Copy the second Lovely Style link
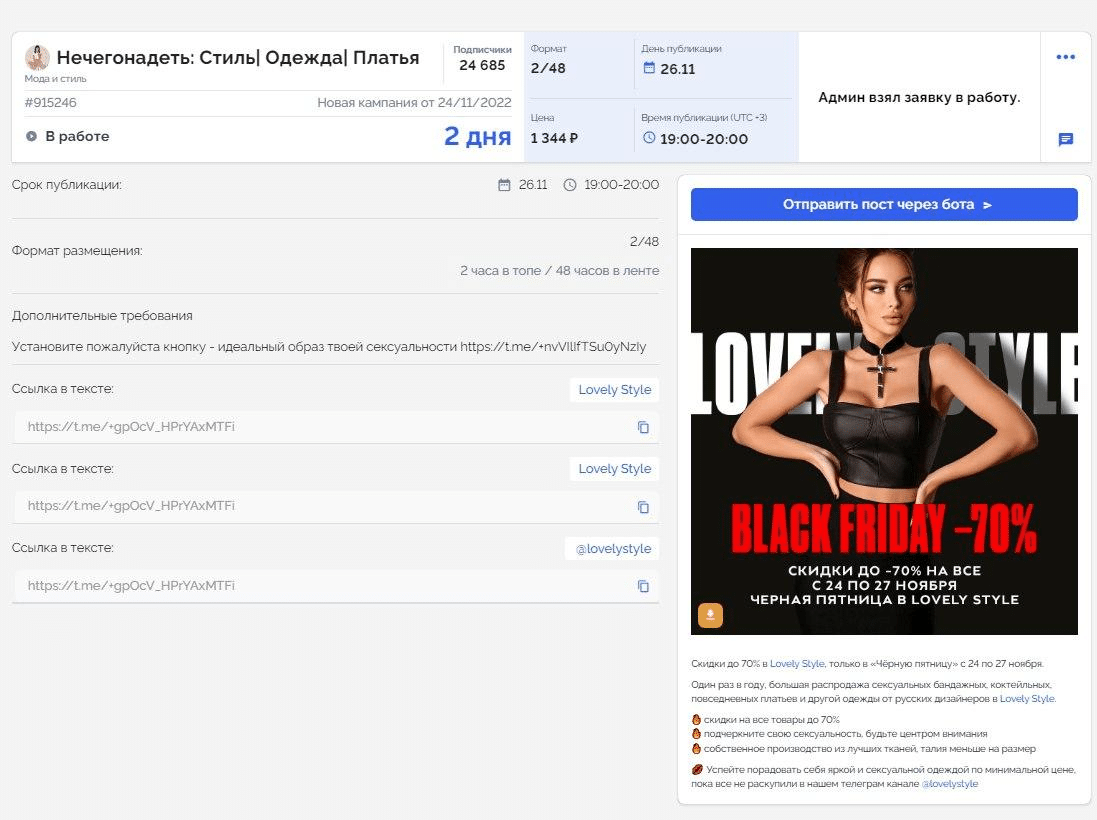1097x820 pixels. [643, 507]
